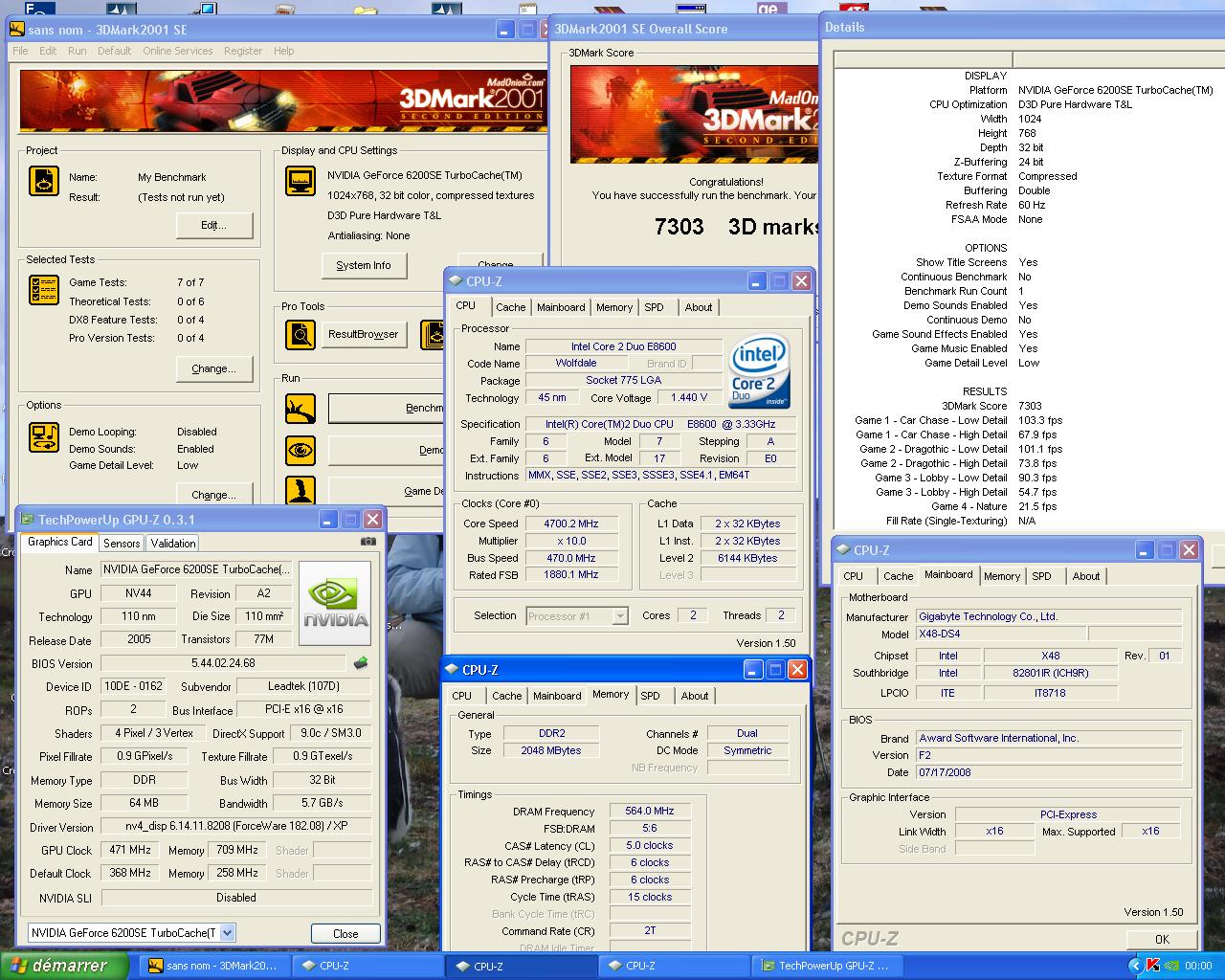The image size is (1225, 980).
Task: Click the Project icon in 3DMark2001
Action: click(44, 181)
